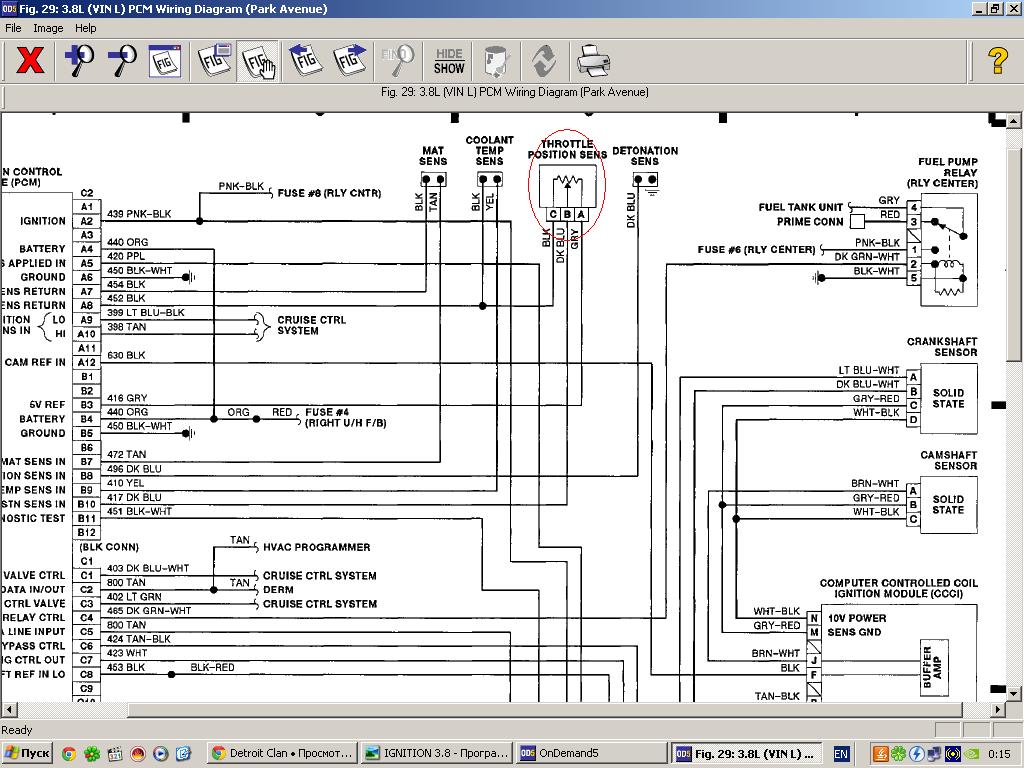Print the wiring diagram
Viewport: 1024px width, 768px height.
point(593,61)
